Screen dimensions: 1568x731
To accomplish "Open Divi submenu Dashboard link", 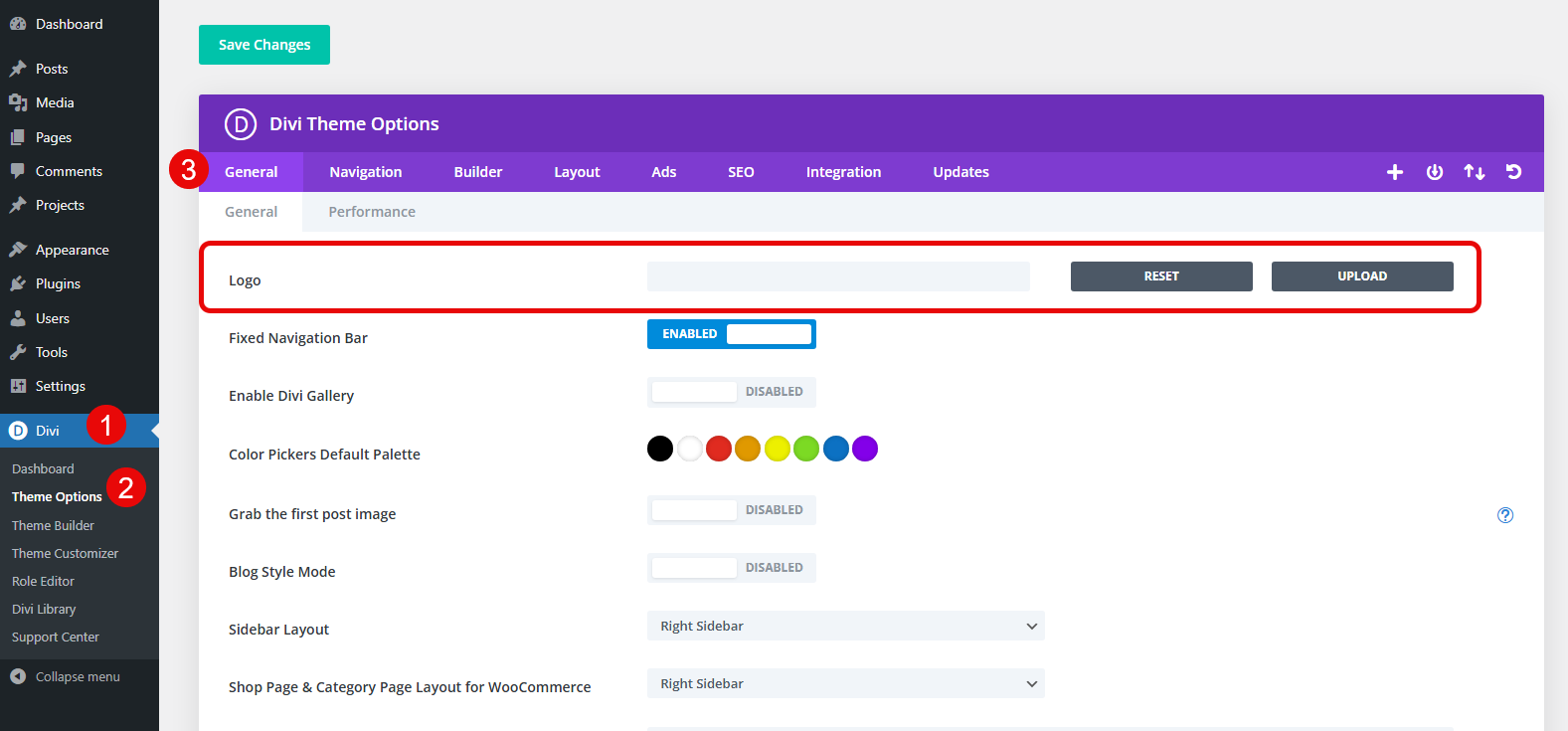I will point(43,468).
